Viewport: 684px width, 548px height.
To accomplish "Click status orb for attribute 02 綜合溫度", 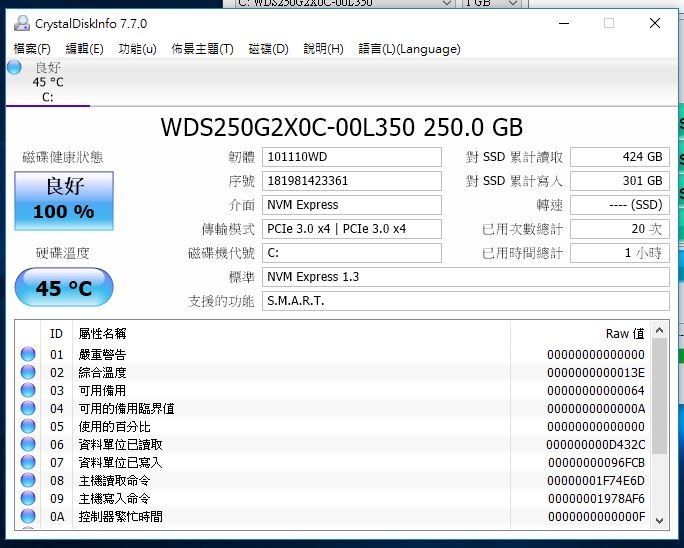I will click(x=28, y=372).
